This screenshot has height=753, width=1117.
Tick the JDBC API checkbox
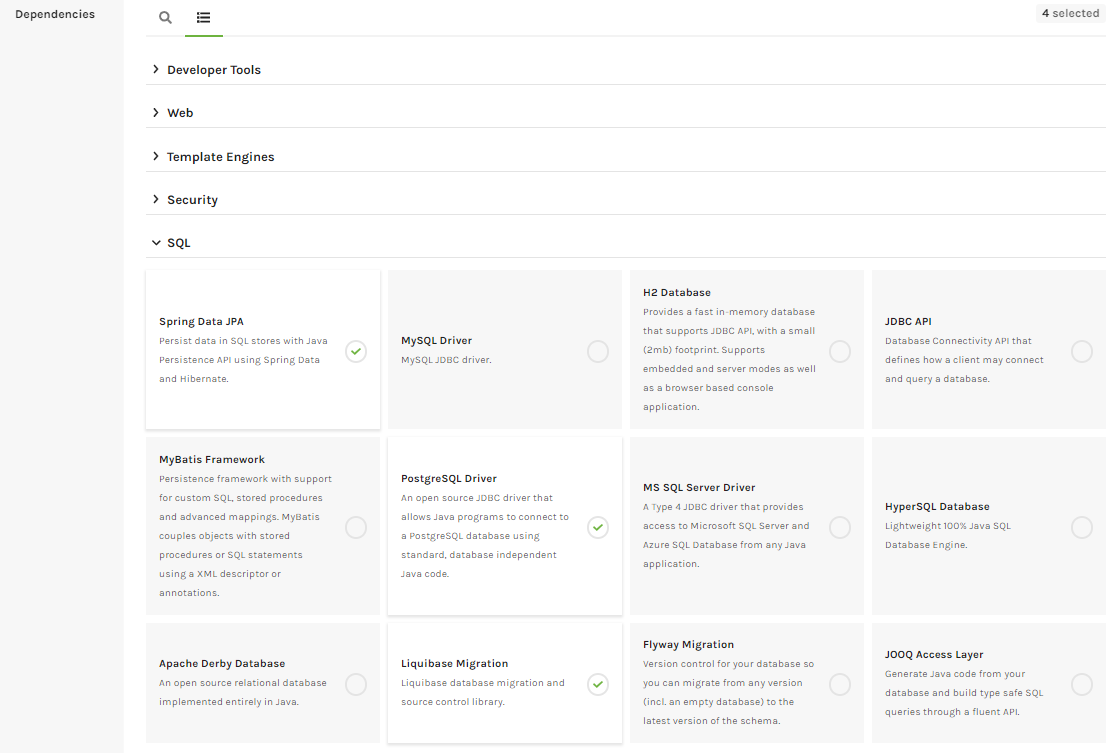1081,351
